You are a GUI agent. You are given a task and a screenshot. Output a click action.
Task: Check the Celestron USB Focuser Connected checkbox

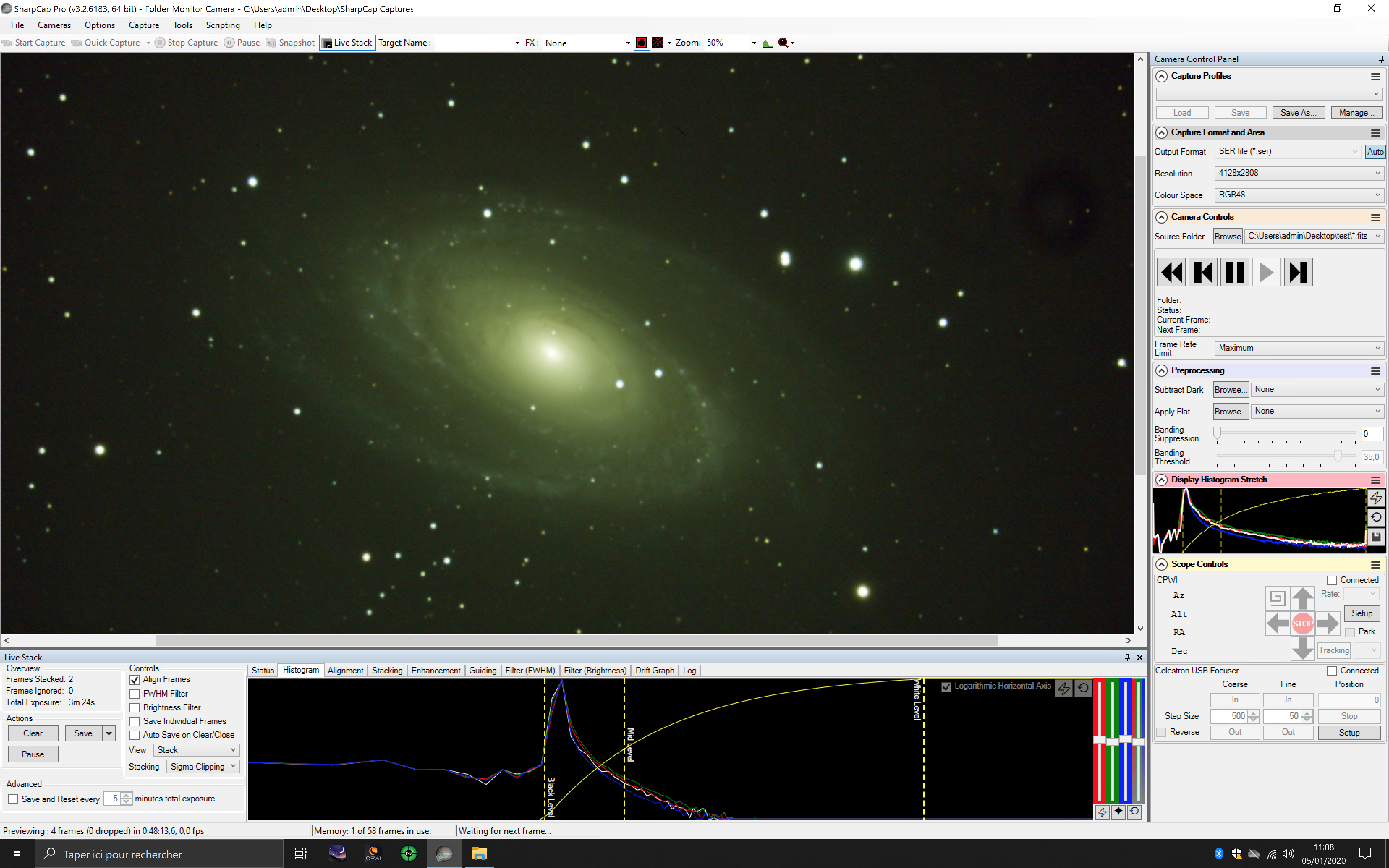(1331, 671)
